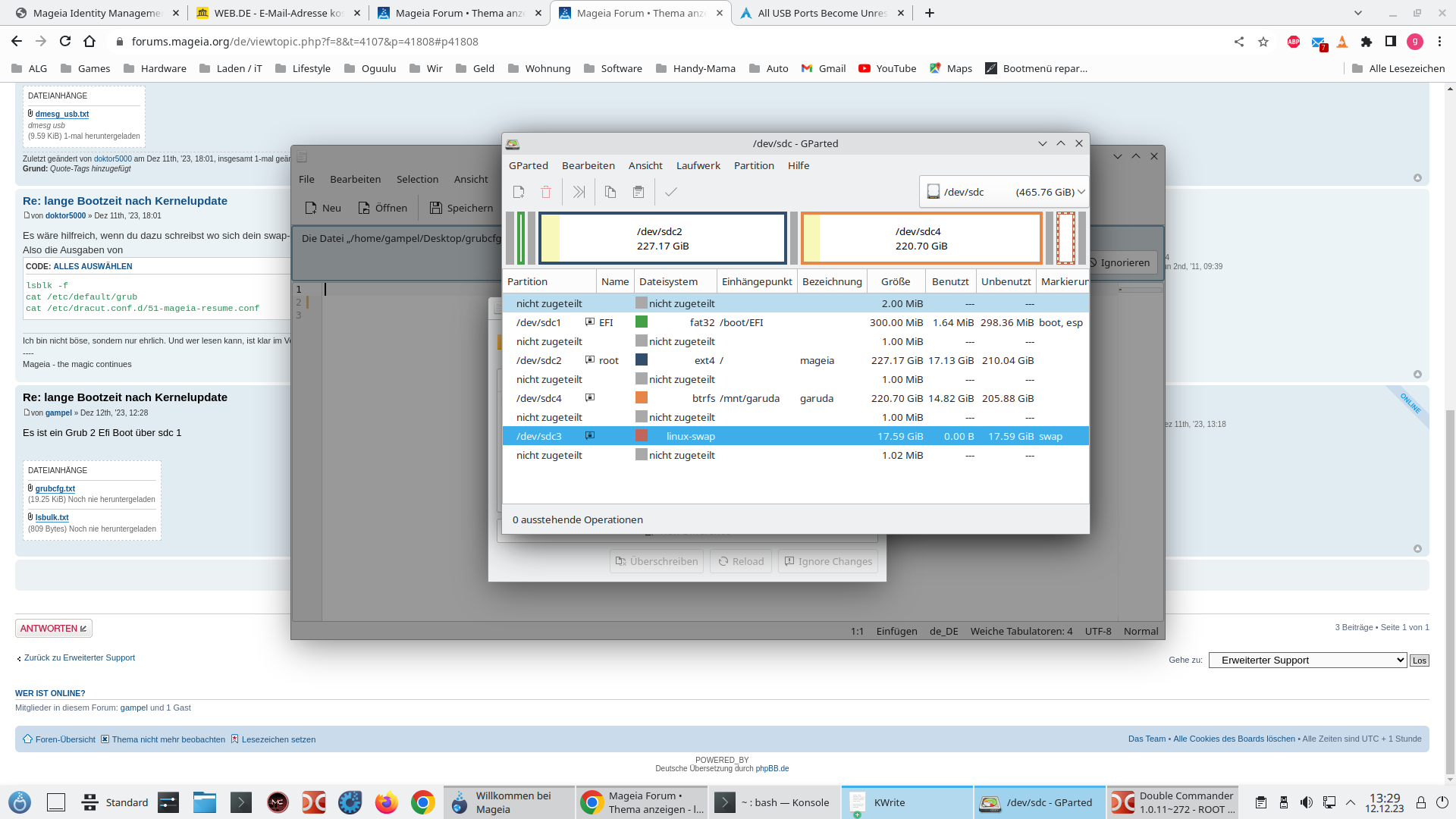Viewport: 1456px width, 819px height.
Task: Open the Partition menu in GParted
Action: pyautogui.click(x=754, y=165)
